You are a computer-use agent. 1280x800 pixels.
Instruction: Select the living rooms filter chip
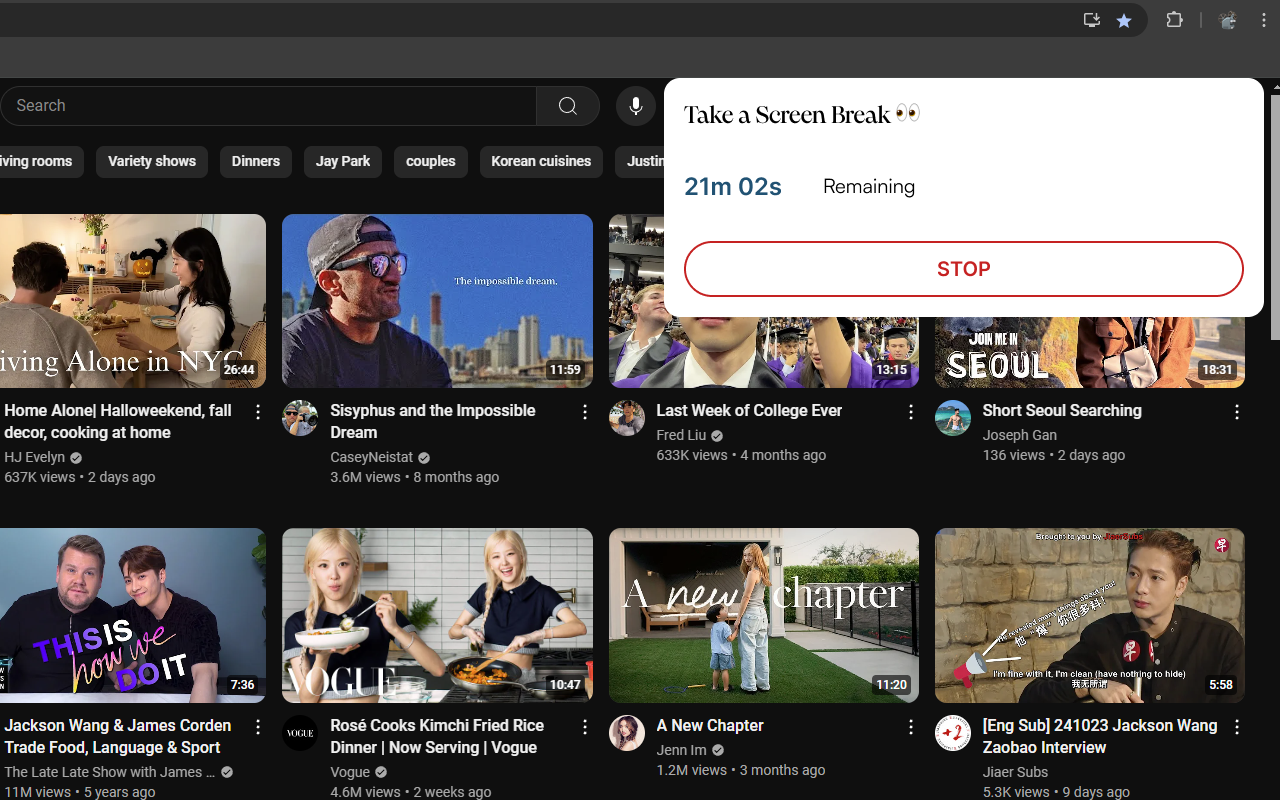click(x=40, y=161)
